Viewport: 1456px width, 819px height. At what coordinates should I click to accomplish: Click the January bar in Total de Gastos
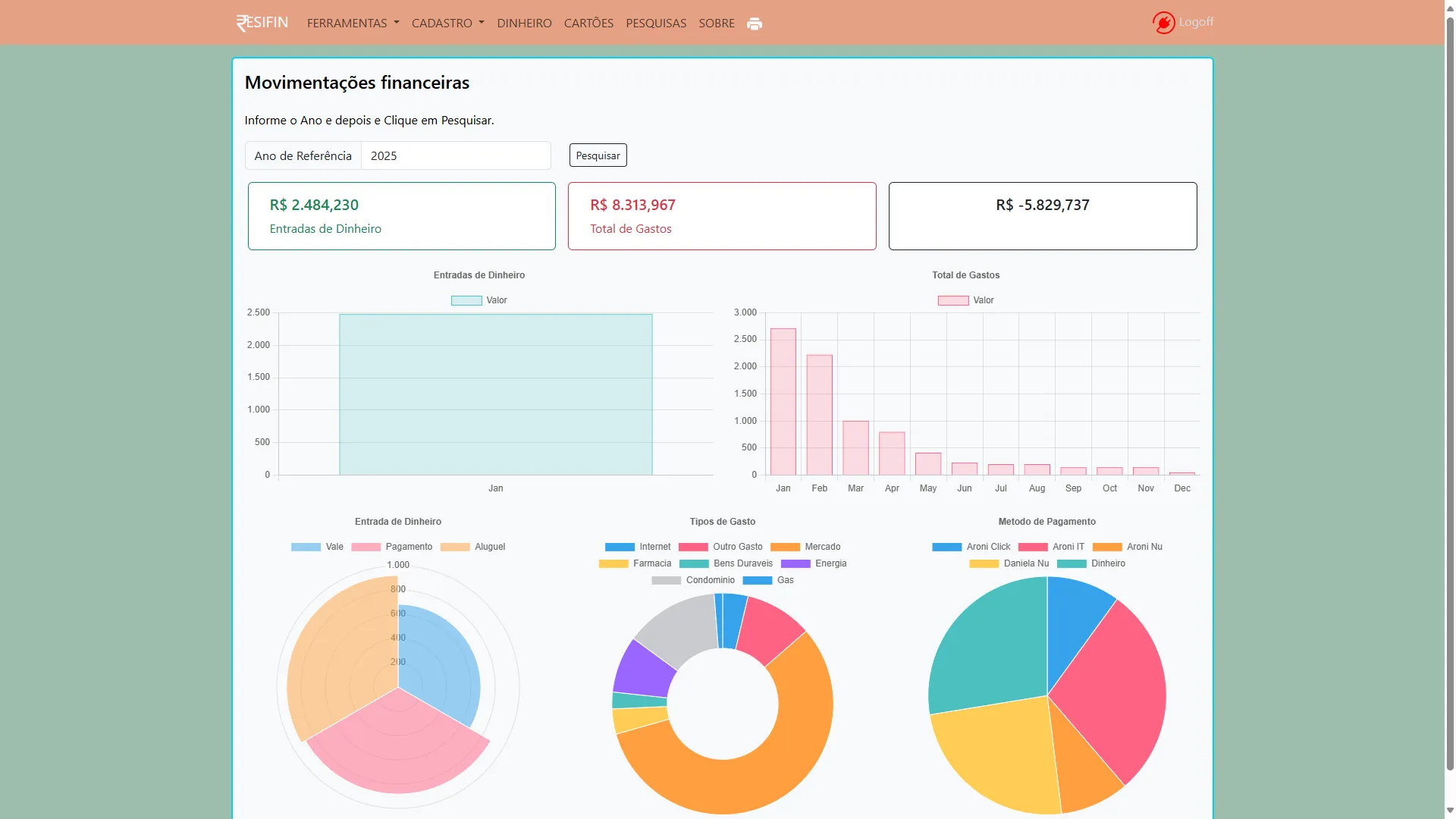coord(783,402)
